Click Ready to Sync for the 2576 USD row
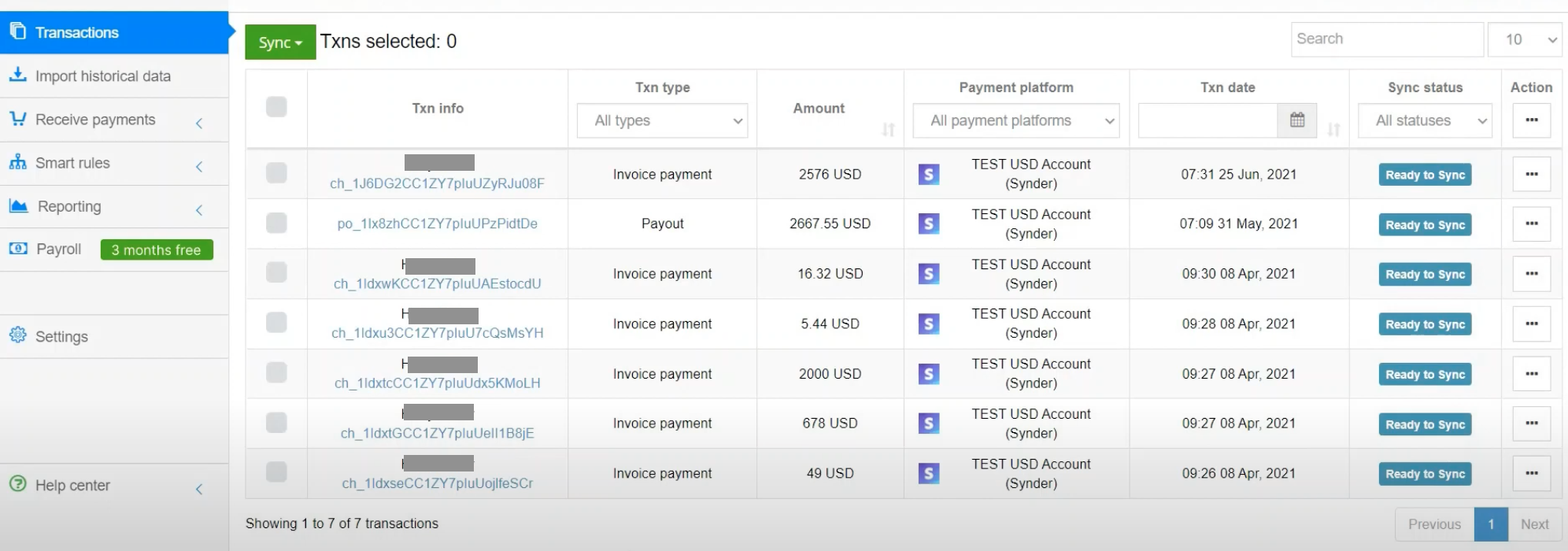Screen dimensions: 1568x551 [1425, 175]
